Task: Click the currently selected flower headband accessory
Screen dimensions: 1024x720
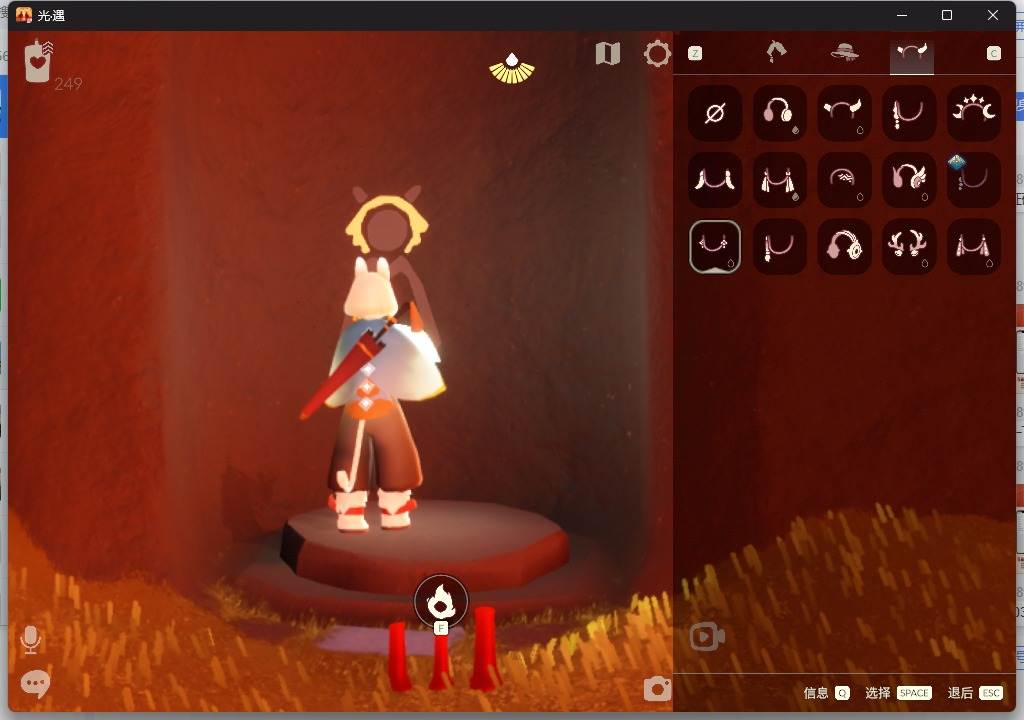Action: (714, 246)
